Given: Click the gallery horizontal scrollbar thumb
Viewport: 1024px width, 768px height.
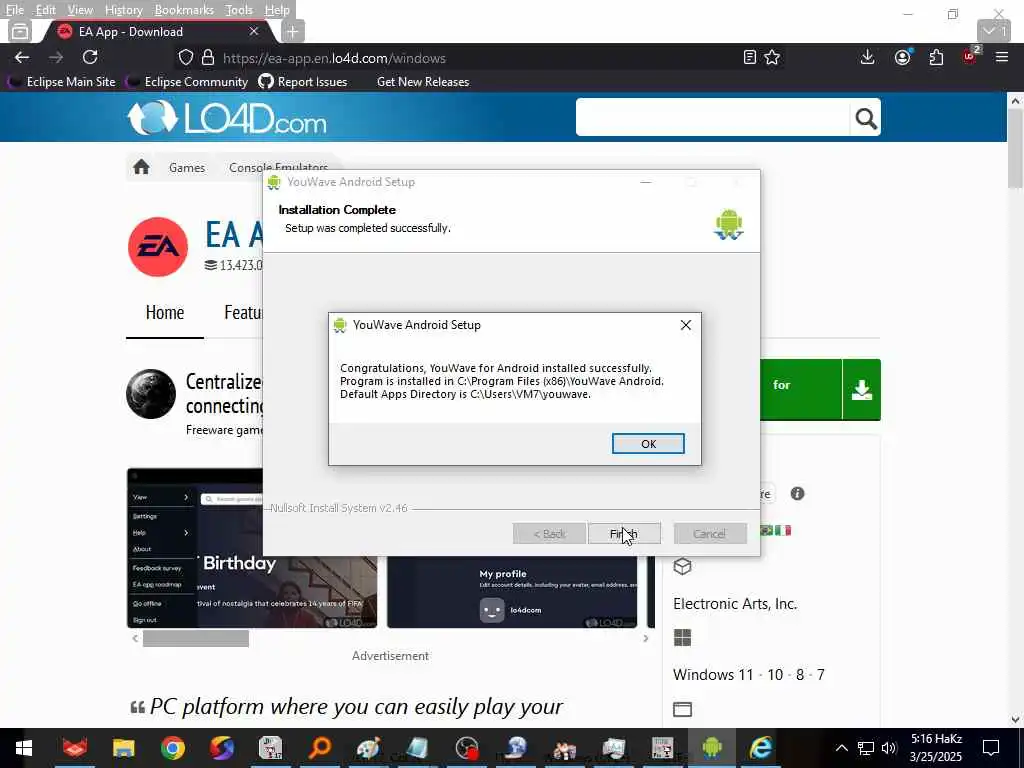Looking at the screenshot, I should 196,639.
